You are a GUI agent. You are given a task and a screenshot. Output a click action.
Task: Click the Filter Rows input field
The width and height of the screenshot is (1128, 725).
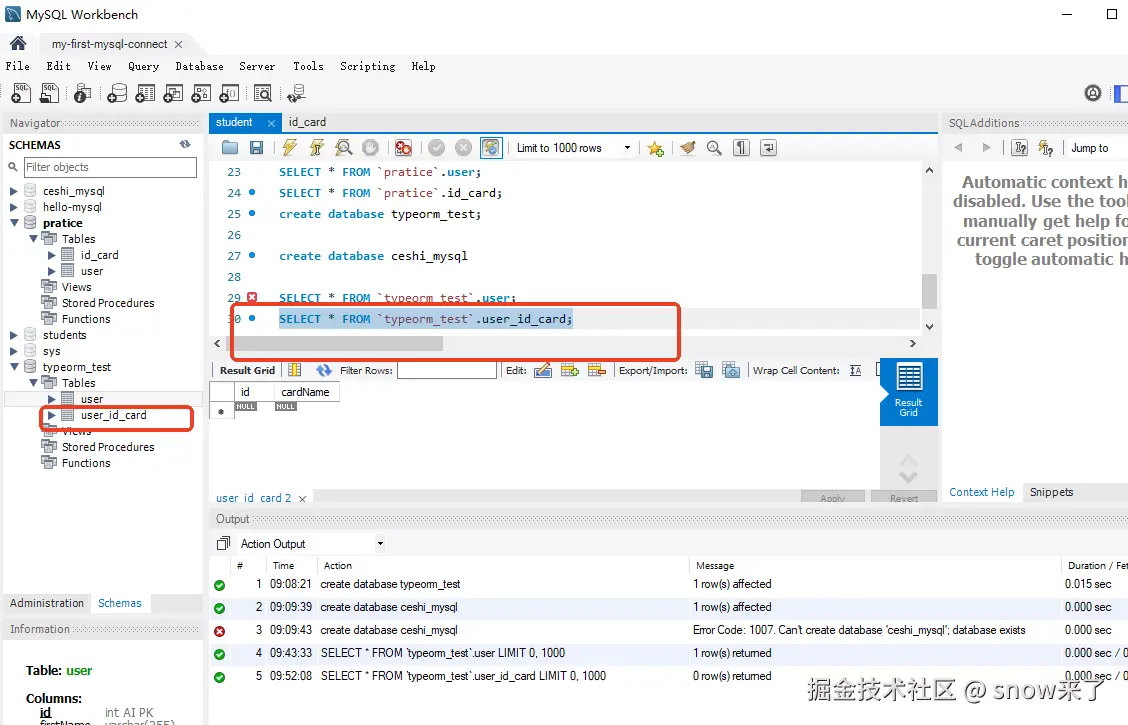coord(447,370)
